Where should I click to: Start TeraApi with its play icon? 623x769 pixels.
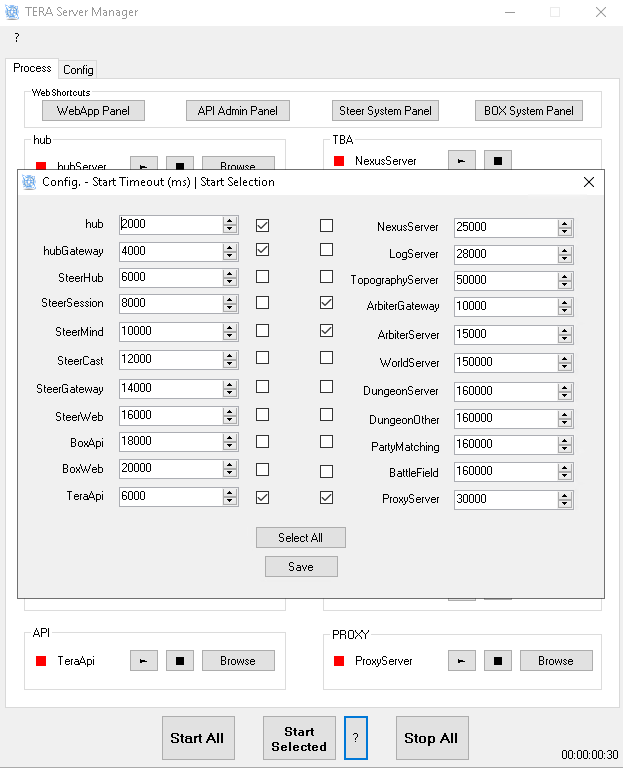(x=144, y=661)
